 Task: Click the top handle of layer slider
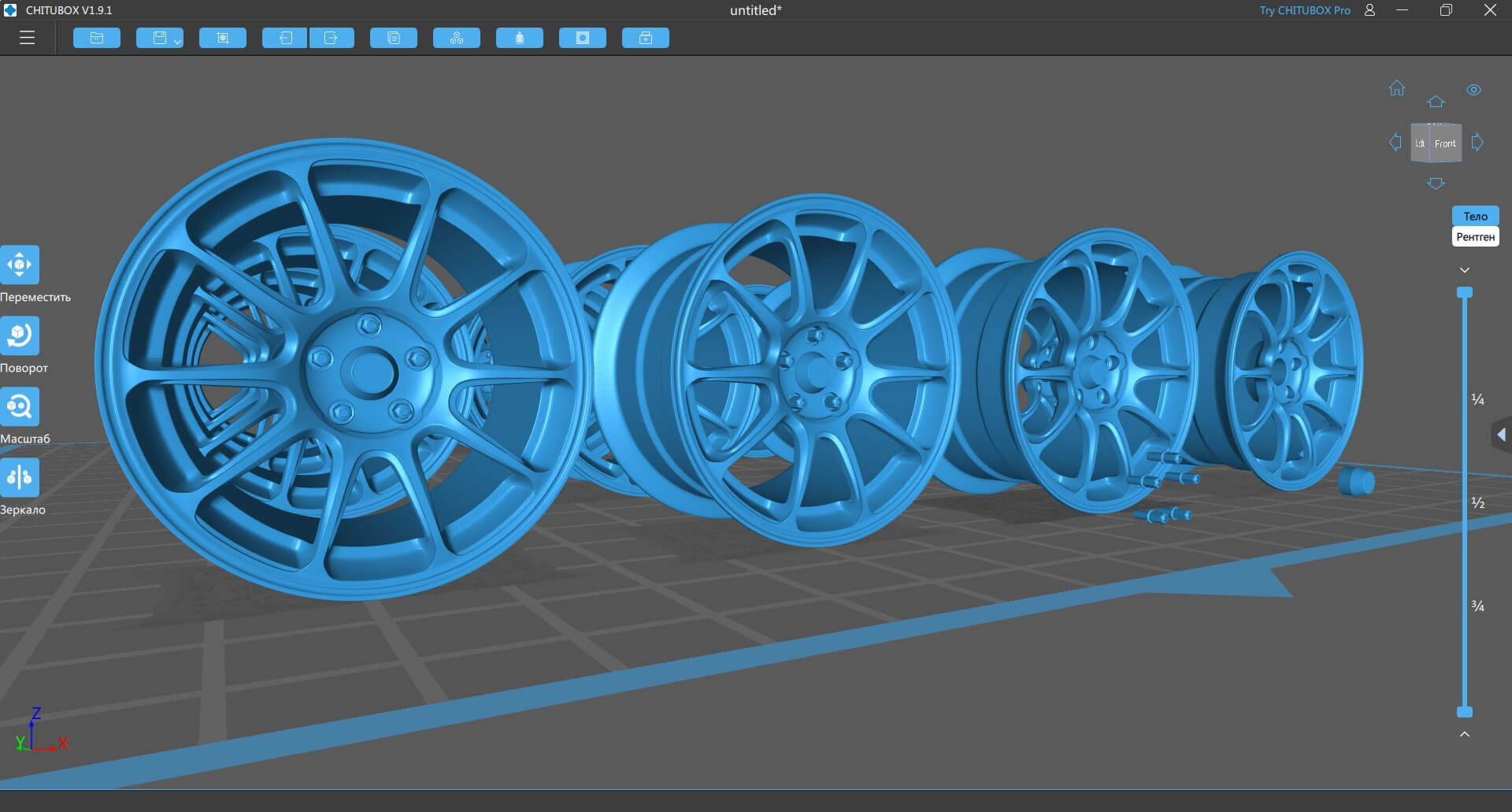tap(1465, 292)
